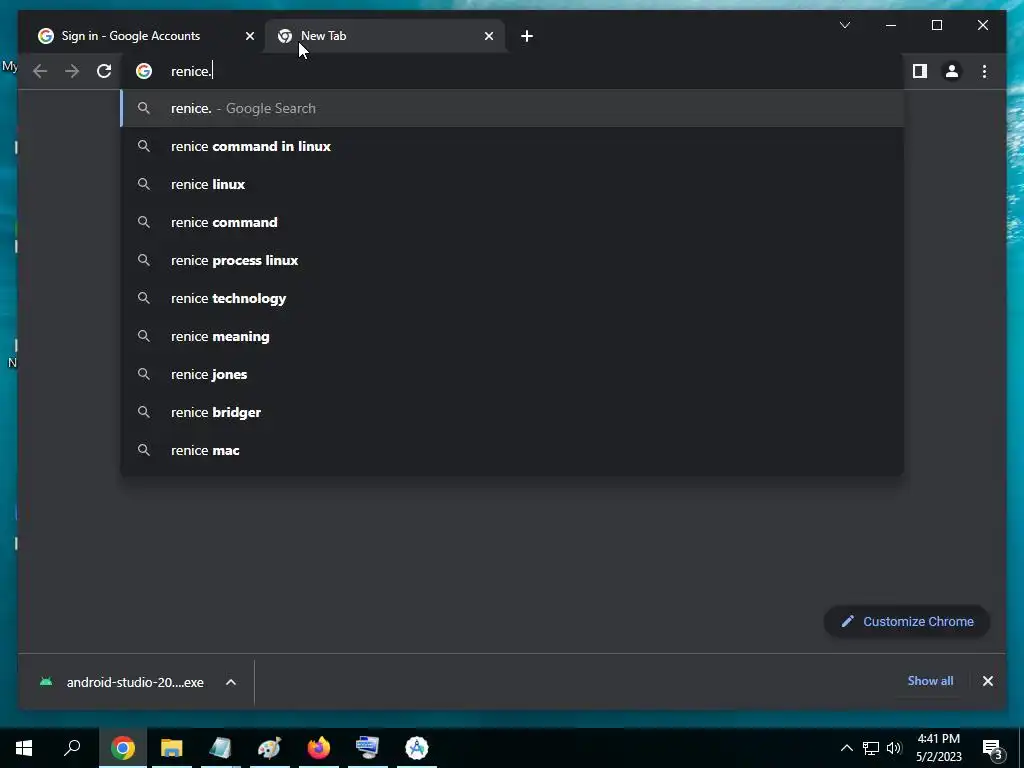The width and height of the screenshot is (1024, 768).
Task: Choose suggestion 'renice command in linux'
Action: point(512,146)
